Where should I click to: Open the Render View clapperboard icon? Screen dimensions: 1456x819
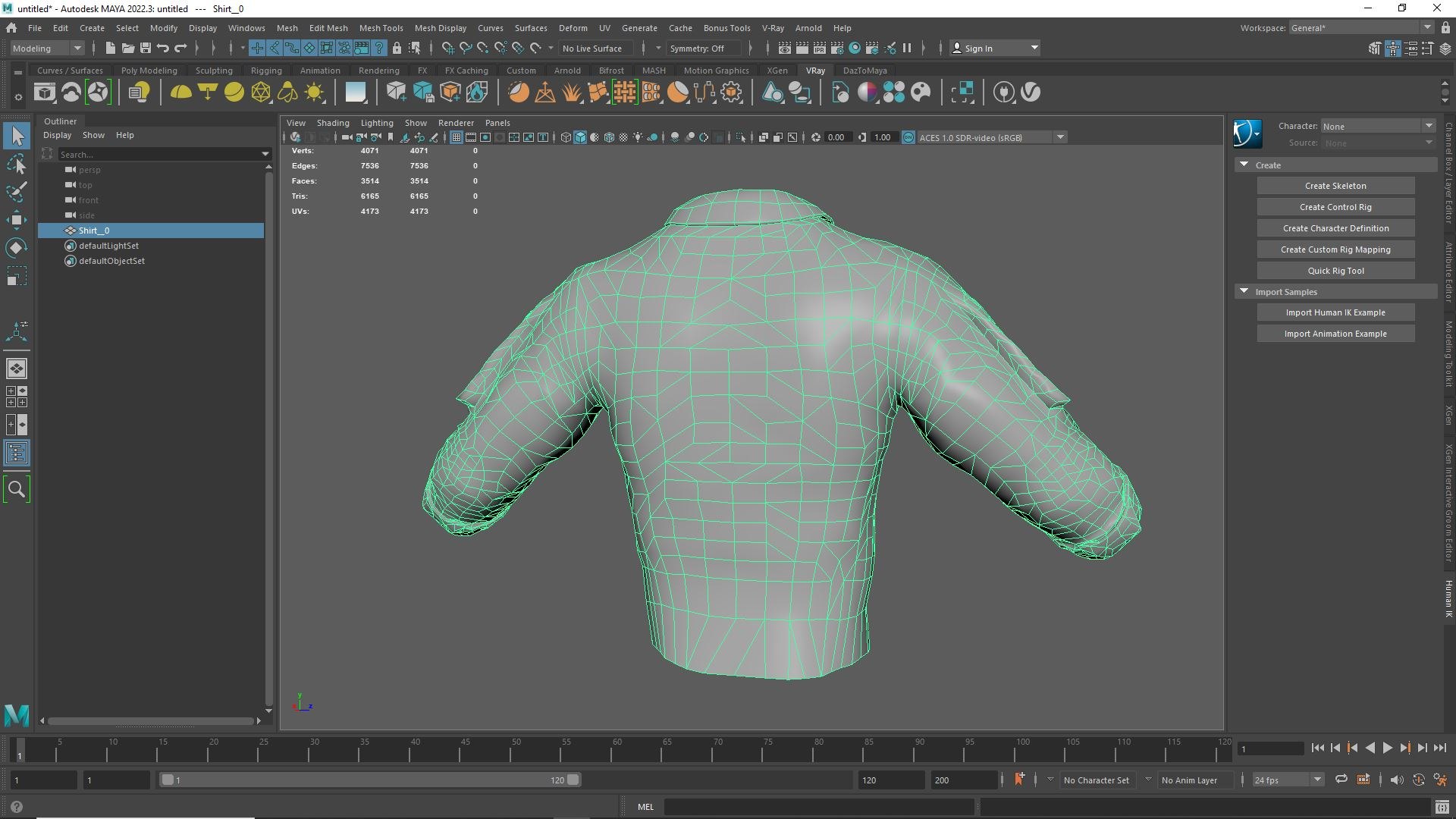pos(785,48)
